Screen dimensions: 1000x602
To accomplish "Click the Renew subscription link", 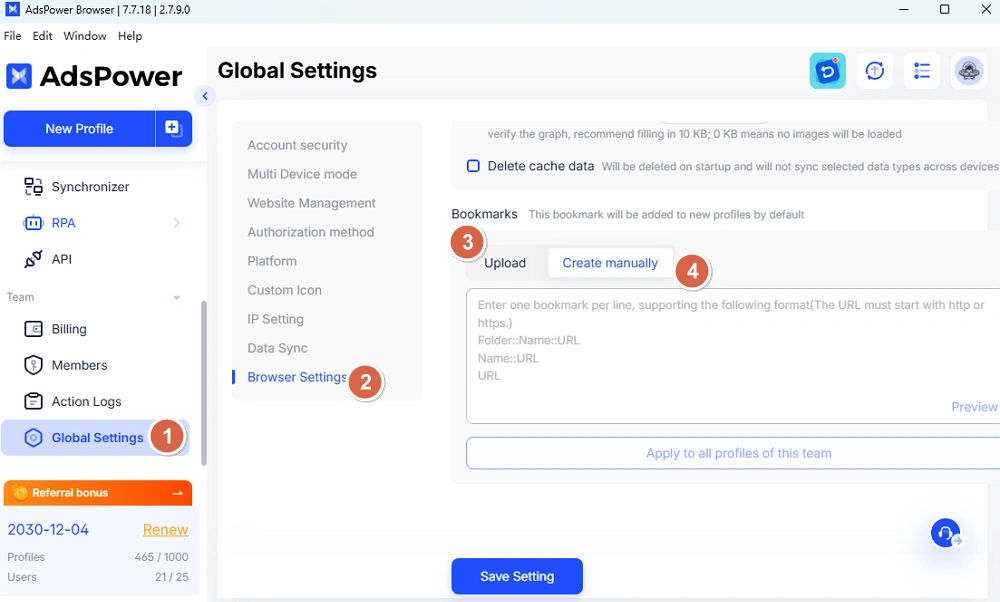I will (165, 529).
